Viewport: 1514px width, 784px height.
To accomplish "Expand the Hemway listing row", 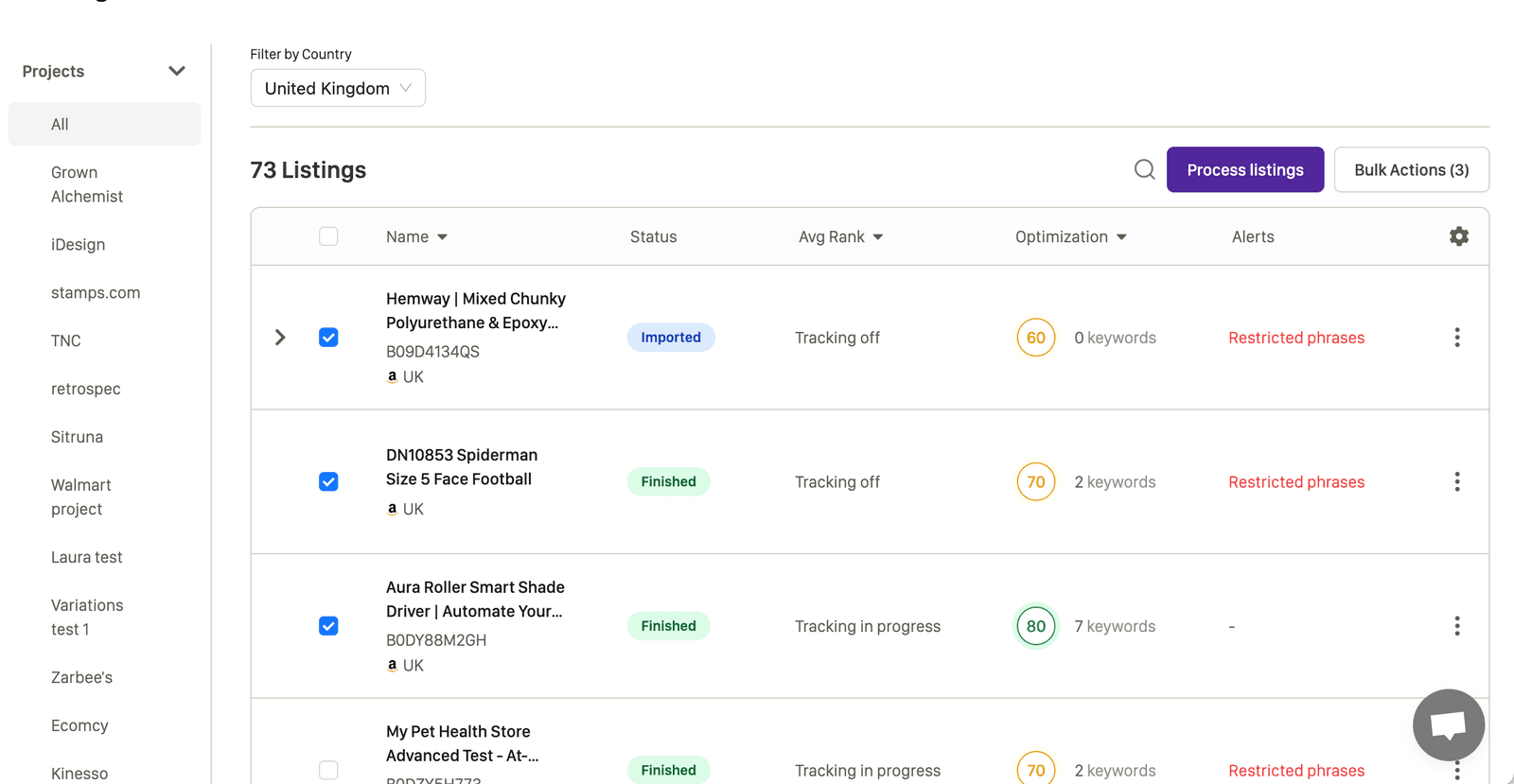I will (x=280, y=338).
